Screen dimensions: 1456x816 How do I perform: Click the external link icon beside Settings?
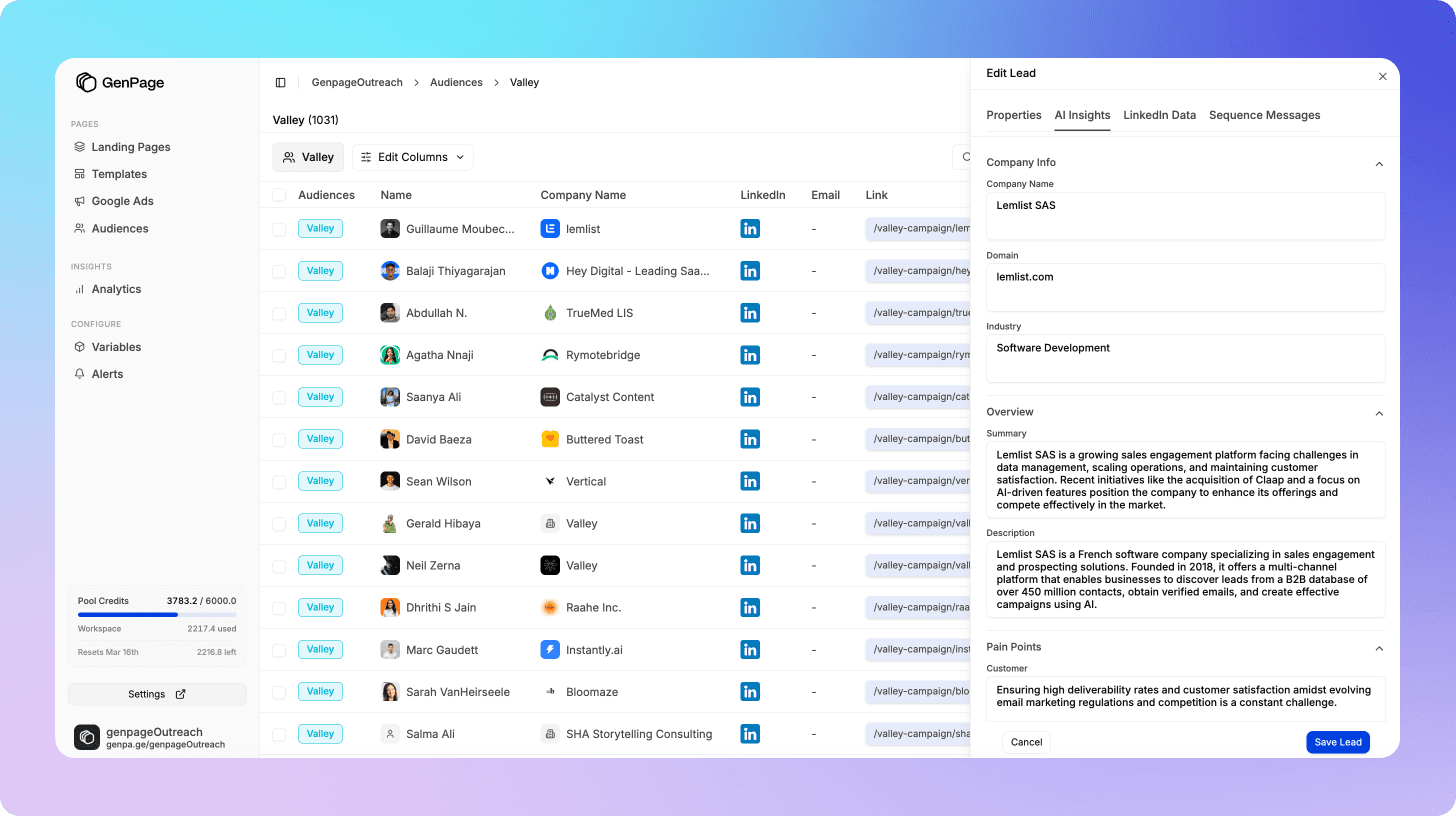point(181,694)
